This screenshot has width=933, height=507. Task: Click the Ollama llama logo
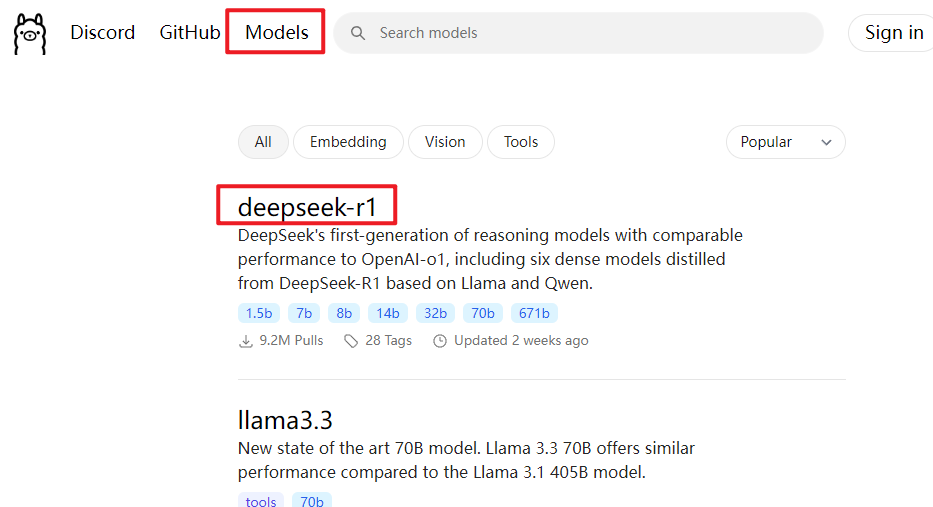click(30, 33)
